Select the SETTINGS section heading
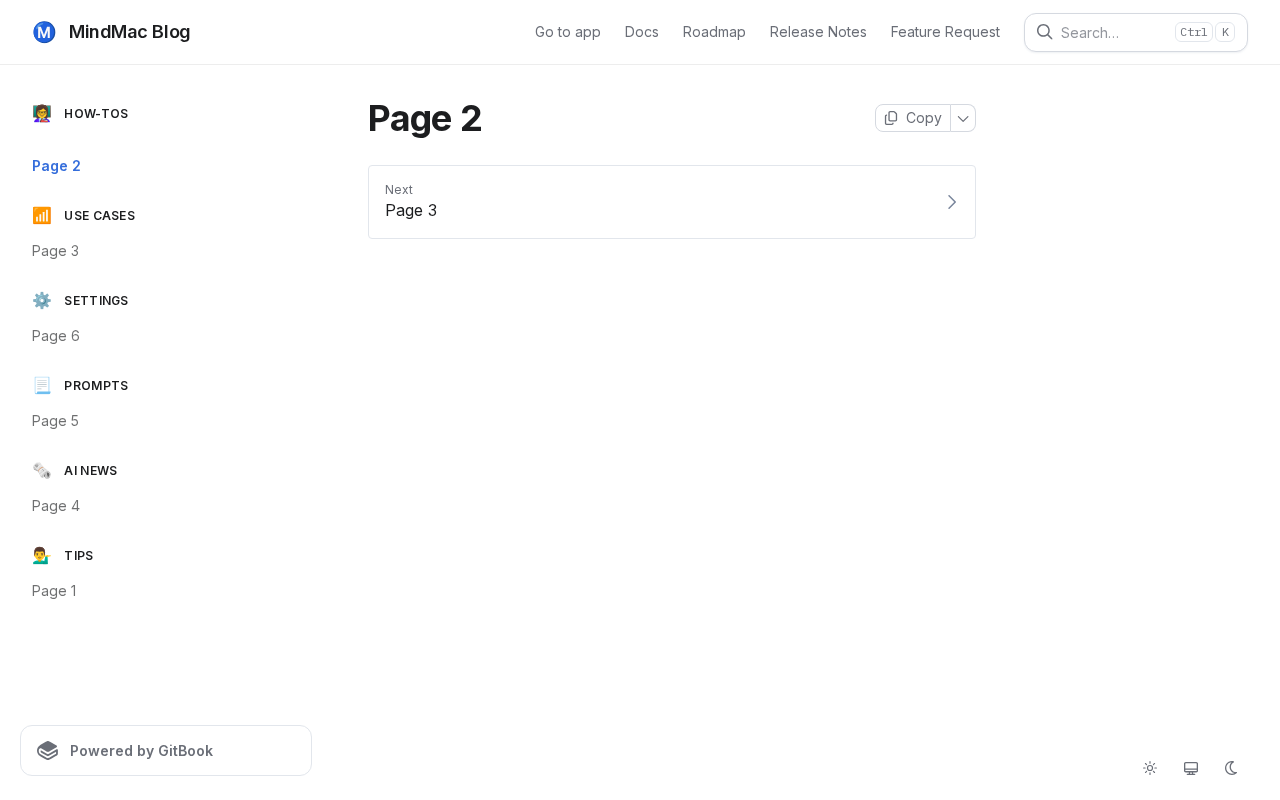Viewport: 1280px width, 800px height. 96,301
